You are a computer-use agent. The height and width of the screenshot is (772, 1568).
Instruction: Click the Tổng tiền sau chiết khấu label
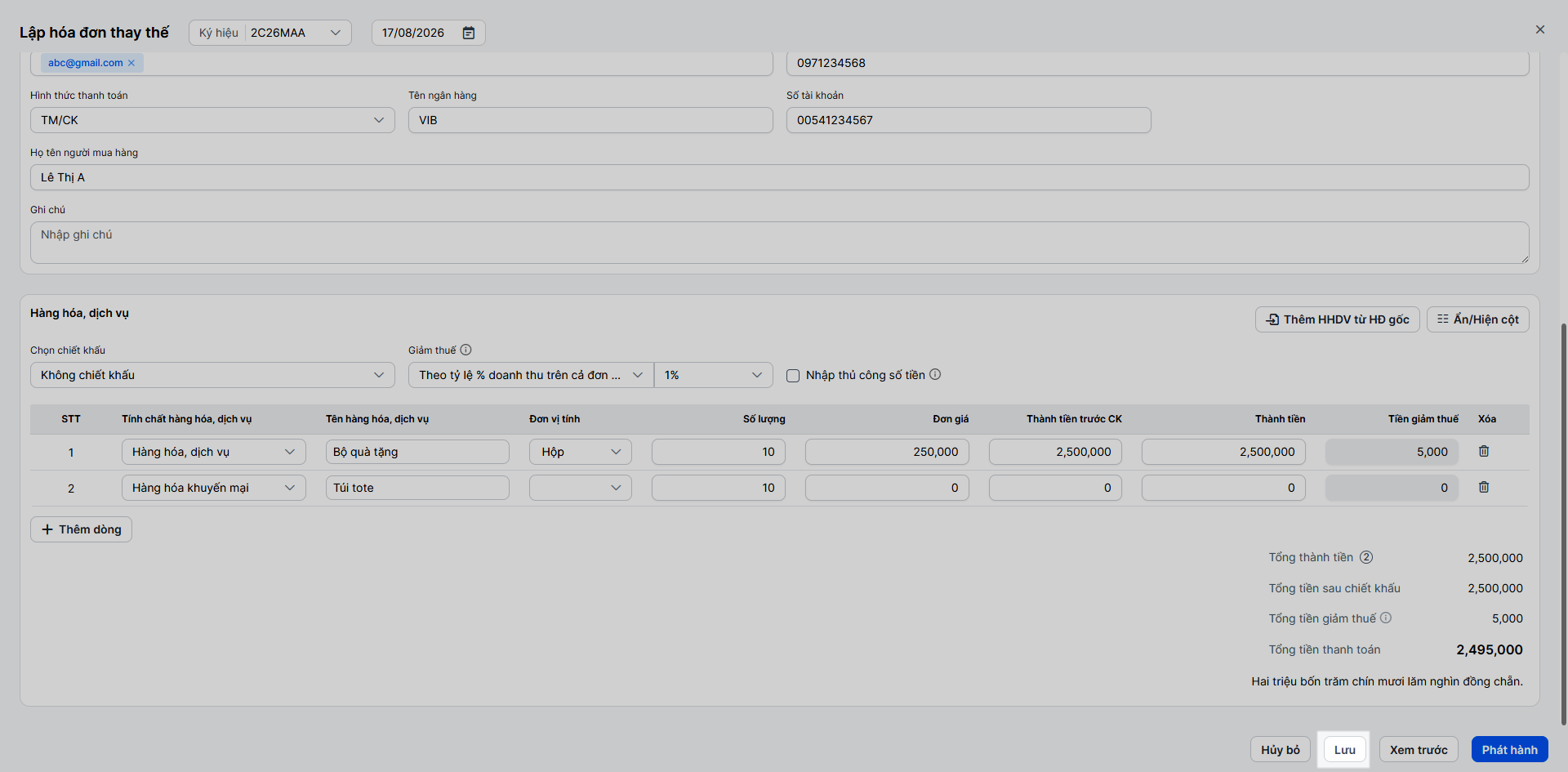coord(1334,588)
